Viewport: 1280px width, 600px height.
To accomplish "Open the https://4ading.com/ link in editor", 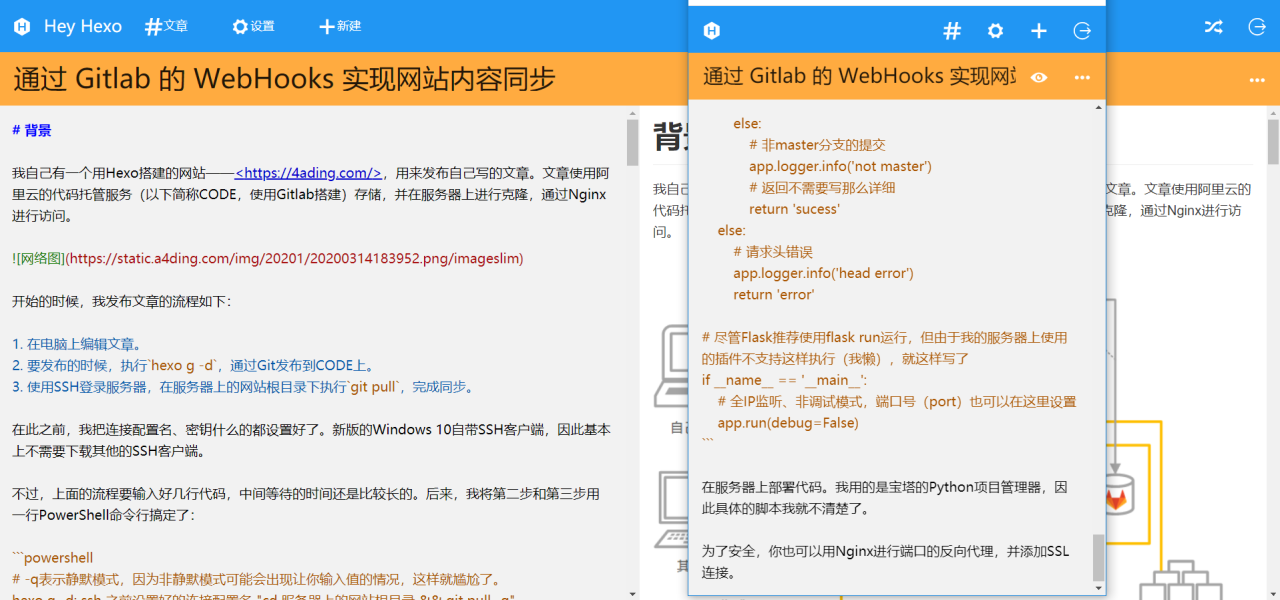I will (x=308, y=172).
